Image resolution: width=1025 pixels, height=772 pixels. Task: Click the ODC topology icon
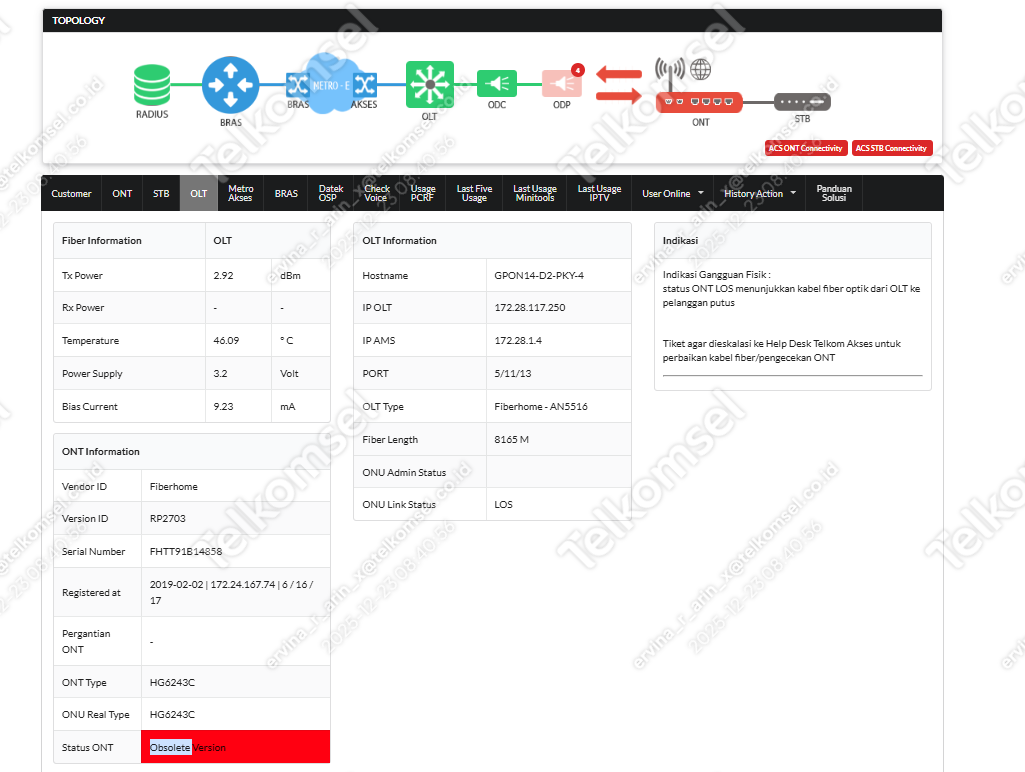pyautogui.click(x=497, y=84)
